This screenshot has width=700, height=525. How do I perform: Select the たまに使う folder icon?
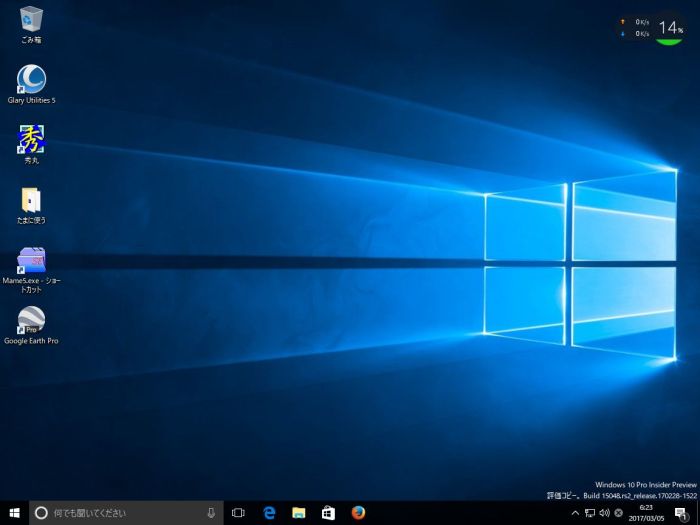tap(31, 199)
